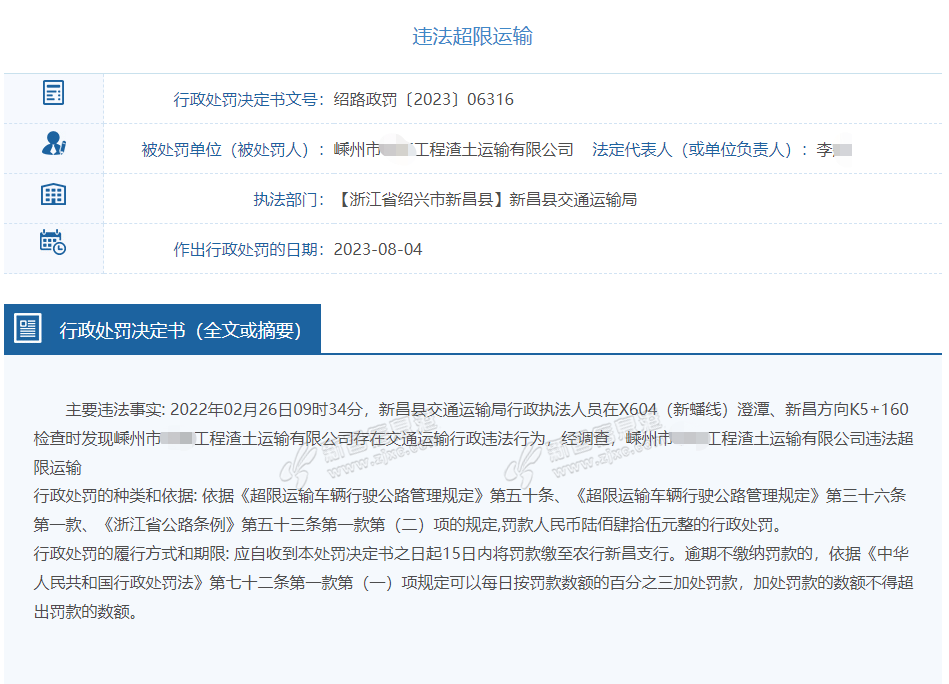Click the department name 新昌县交通运输局
949x684 pixels.
(573, 199)
